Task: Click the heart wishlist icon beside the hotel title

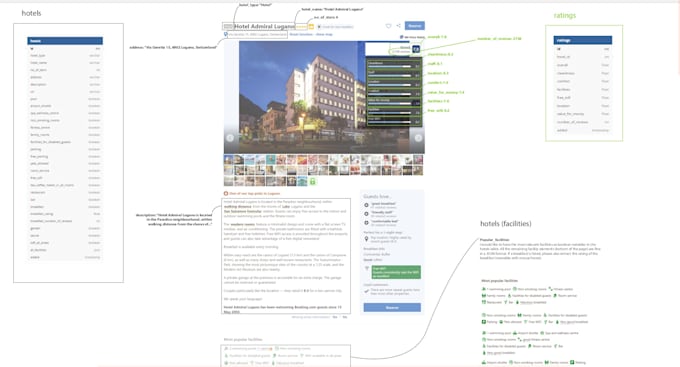Action: [x=388, y=26]
